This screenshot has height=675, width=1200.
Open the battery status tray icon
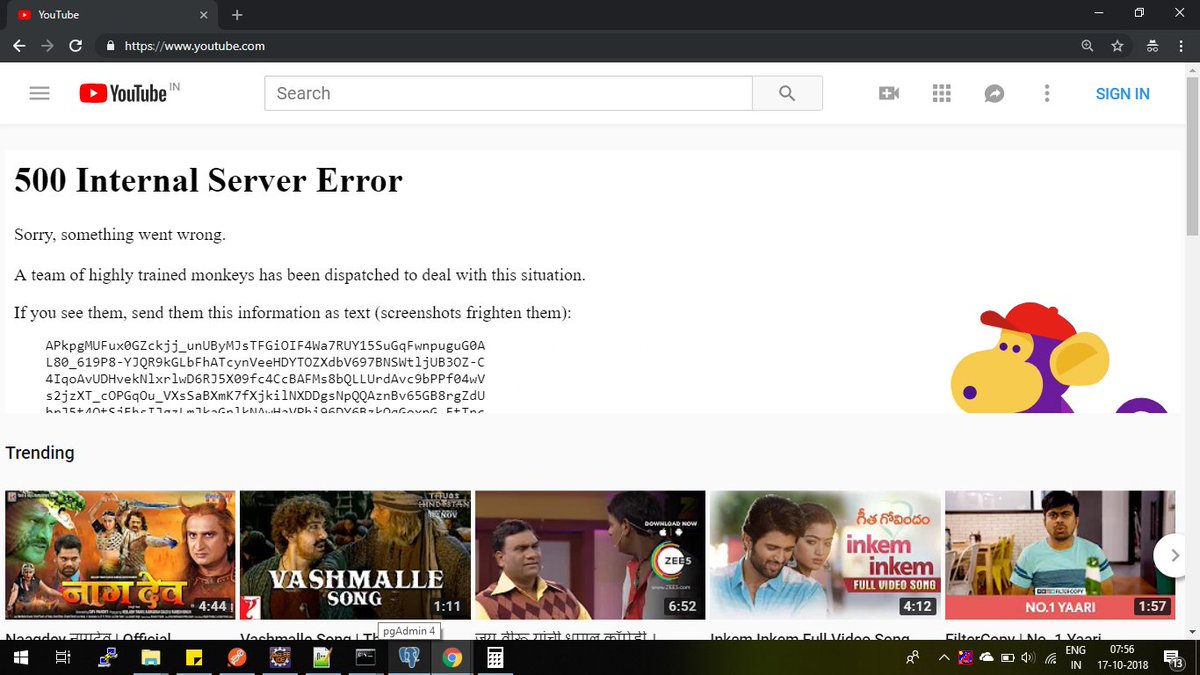(x=1008, y=658)
